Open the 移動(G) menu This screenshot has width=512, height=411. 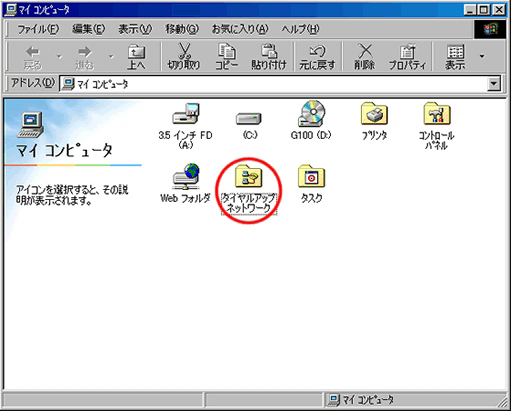(182, 29)
